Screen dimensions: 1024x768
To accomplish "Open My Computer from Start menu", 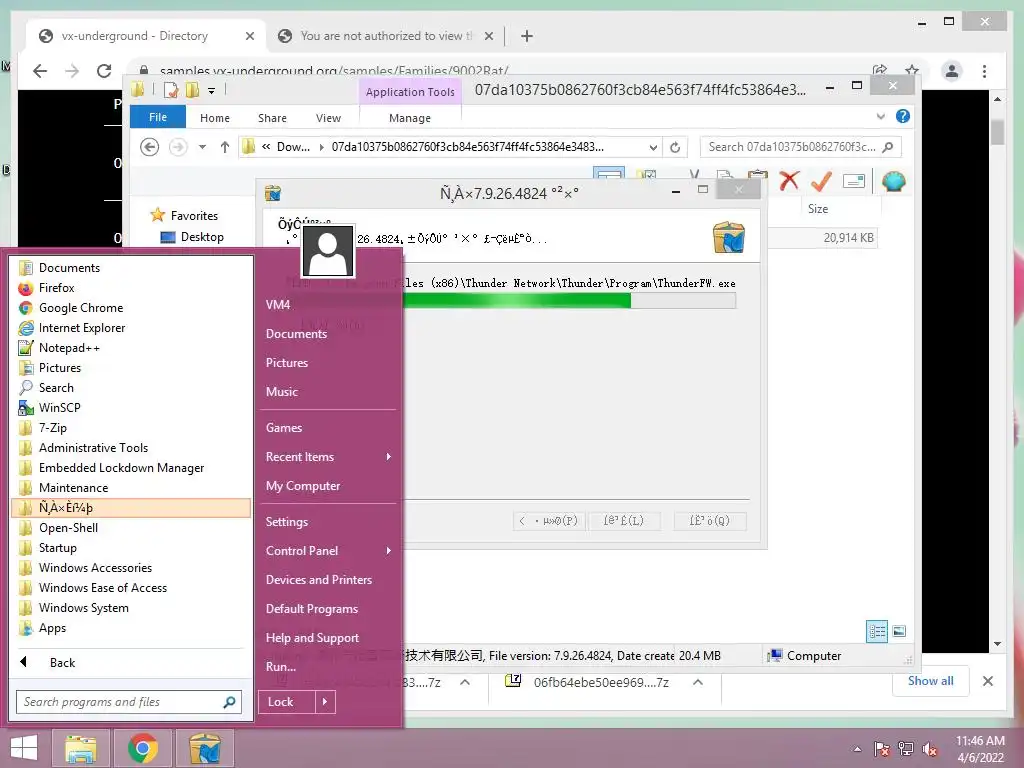I will point(303,486).
